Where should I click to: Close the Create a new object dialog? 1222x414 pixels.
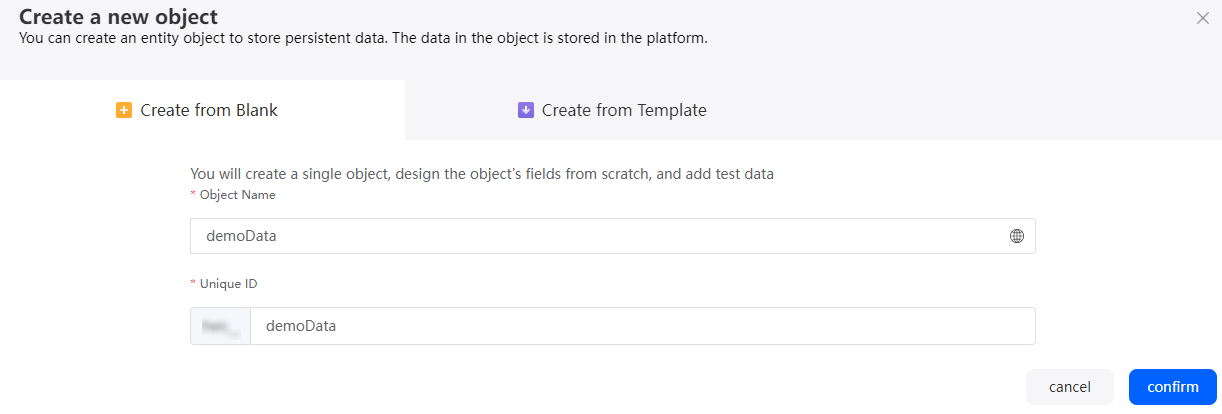click(x=1203, y=18)
